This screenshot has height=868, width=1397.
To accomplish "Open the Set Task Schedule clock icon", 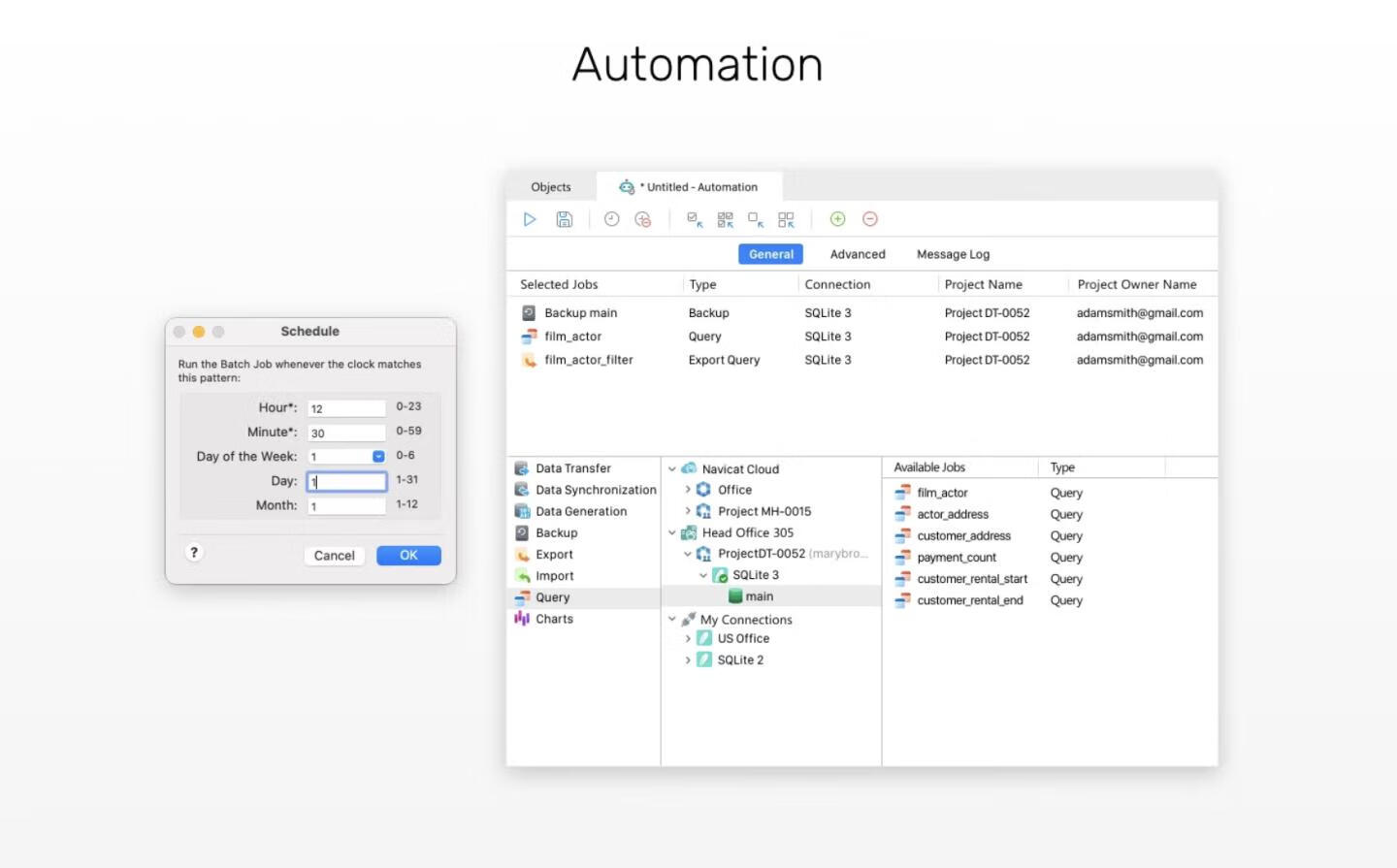I will tap(611, 219).
